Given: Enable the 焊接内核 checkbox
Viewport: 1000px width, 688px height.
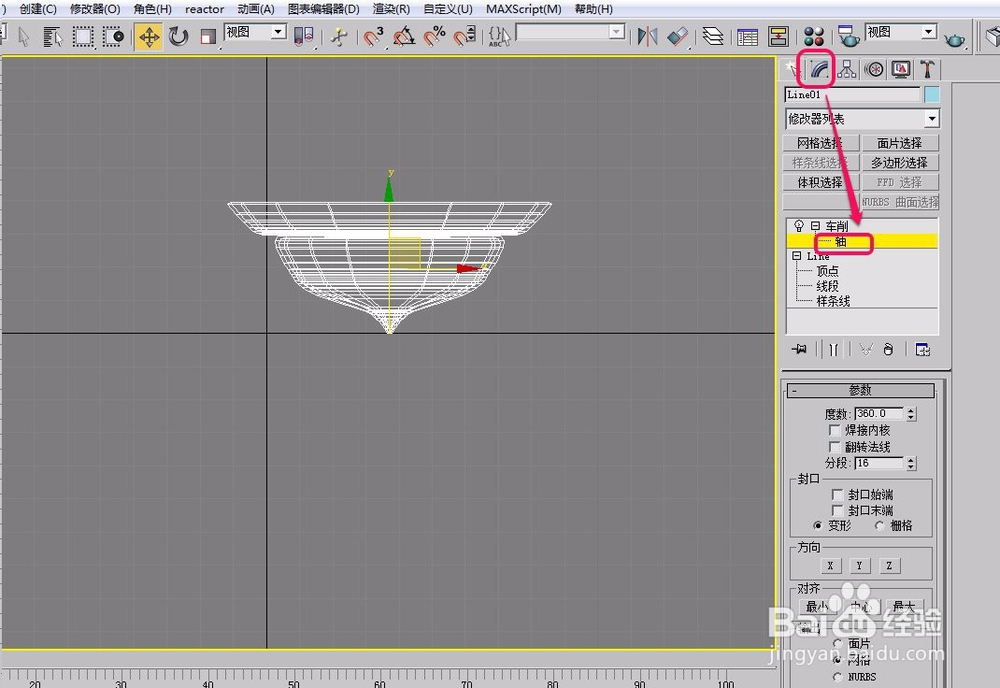Looking at the screenshot, I should point(834,430).
